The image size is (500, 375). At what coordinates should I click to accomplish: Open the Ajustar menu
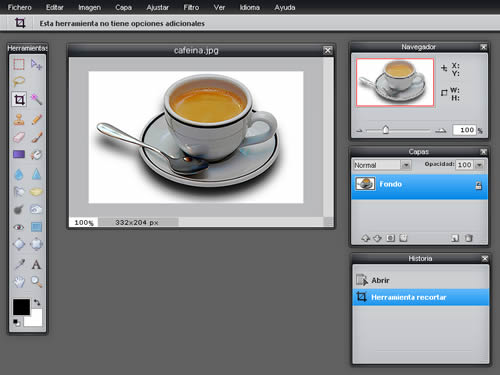[x=158, y=7]
